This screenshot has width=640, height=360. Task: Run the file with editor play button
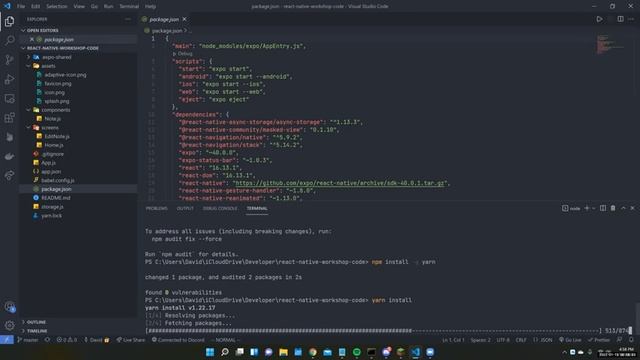(x=599, y=19)
